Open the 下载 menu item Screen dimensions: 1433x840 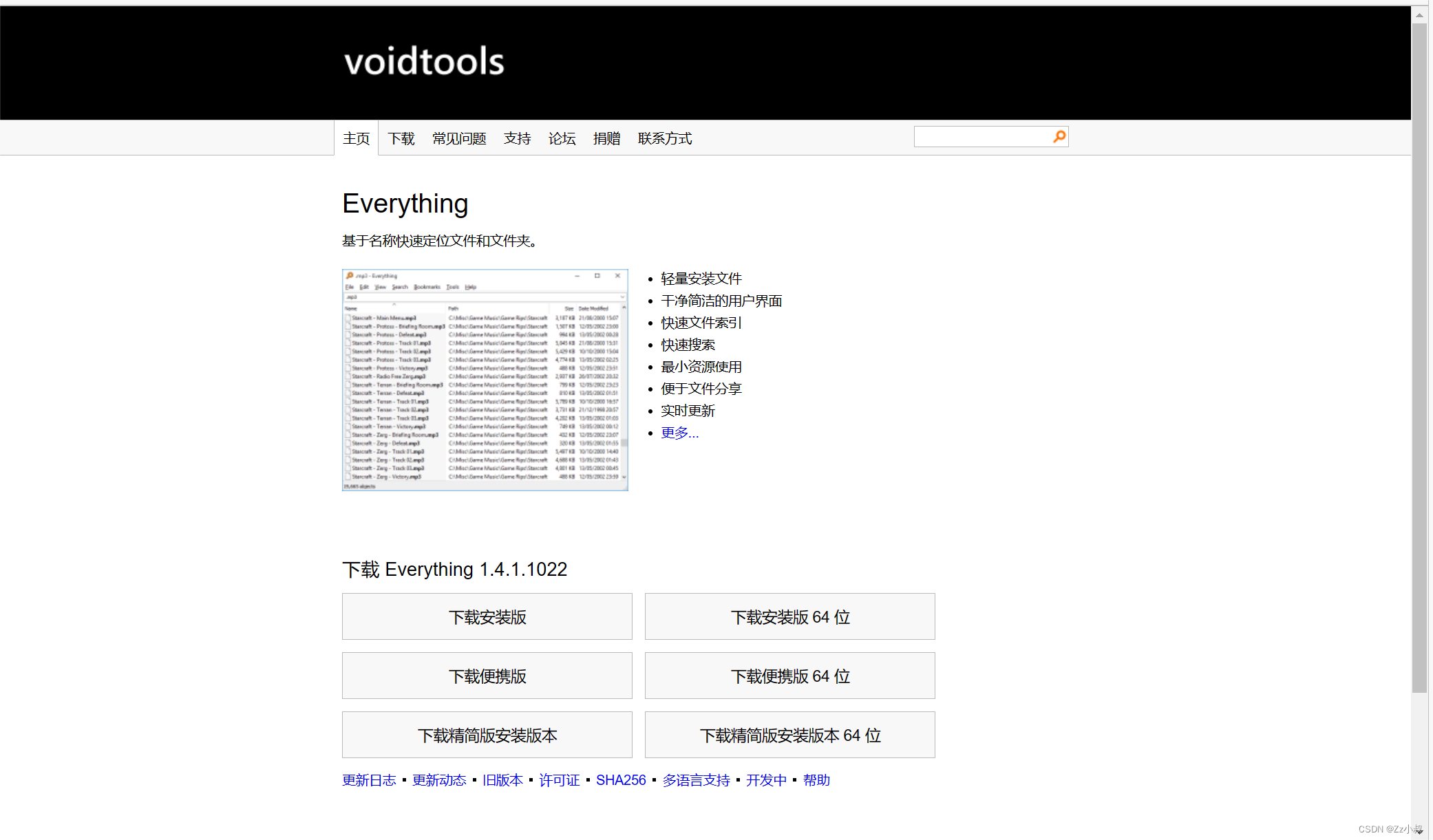[401, 138]
